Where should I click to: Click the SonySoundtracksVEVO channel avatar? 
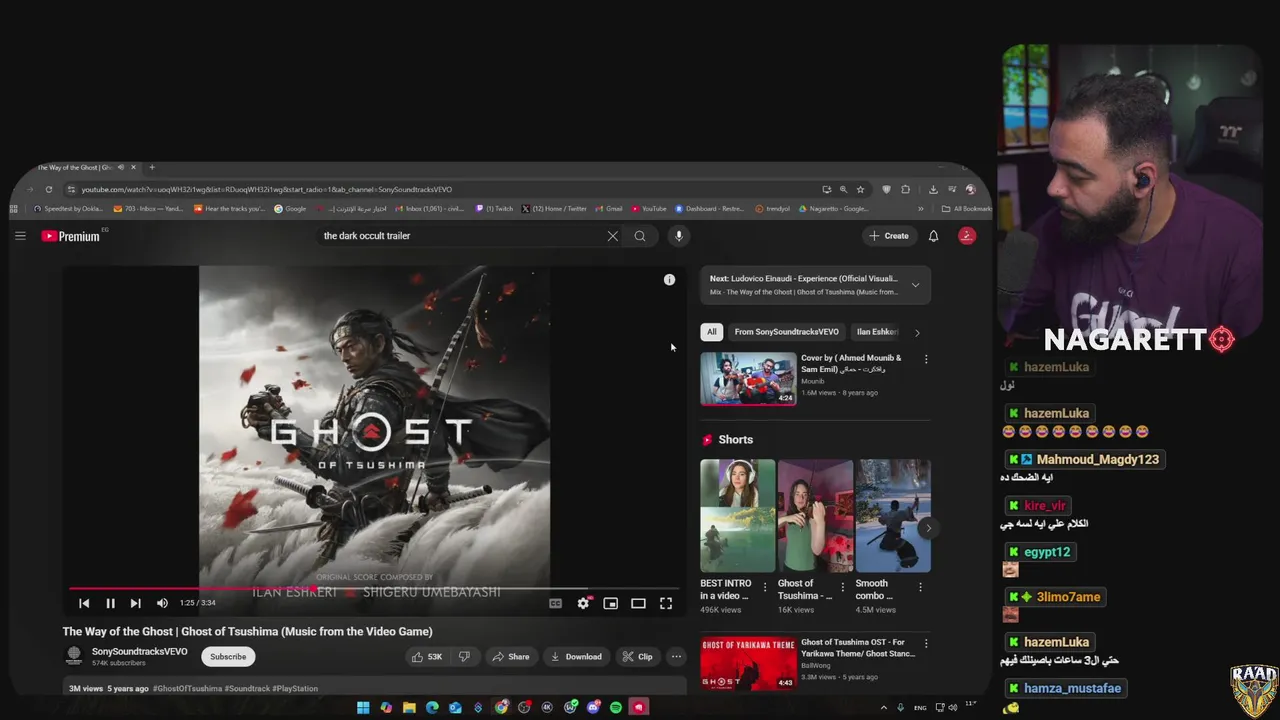point(74,656)
